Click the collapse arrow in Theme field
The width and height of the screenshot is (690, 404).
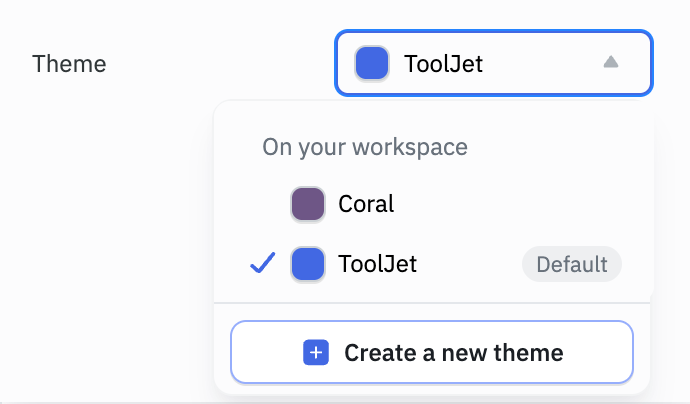(x=611, y=62)
